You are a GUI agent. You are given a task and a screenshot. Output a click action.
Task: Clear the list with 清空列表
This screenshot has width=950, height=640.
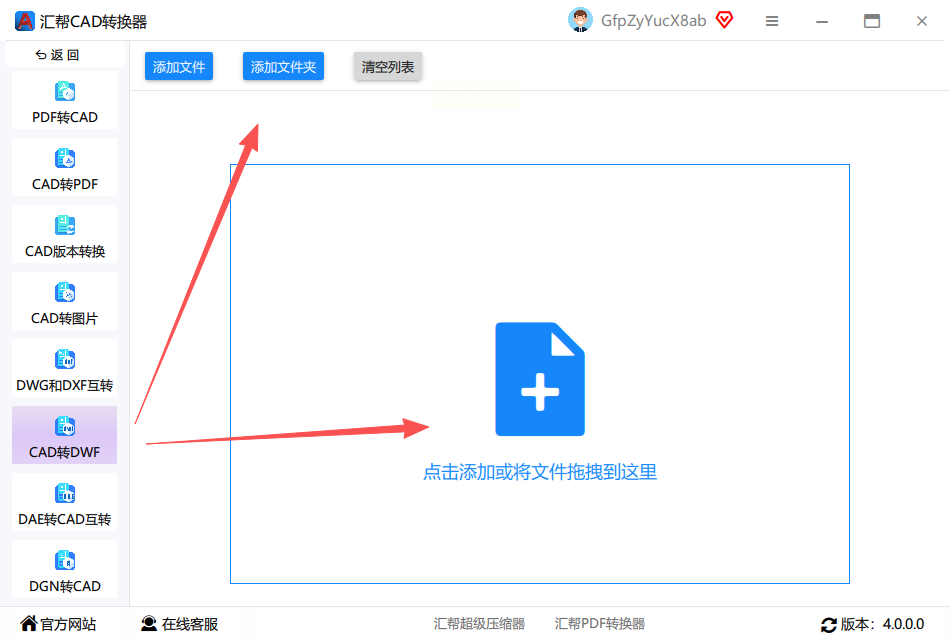pos(388,66)
